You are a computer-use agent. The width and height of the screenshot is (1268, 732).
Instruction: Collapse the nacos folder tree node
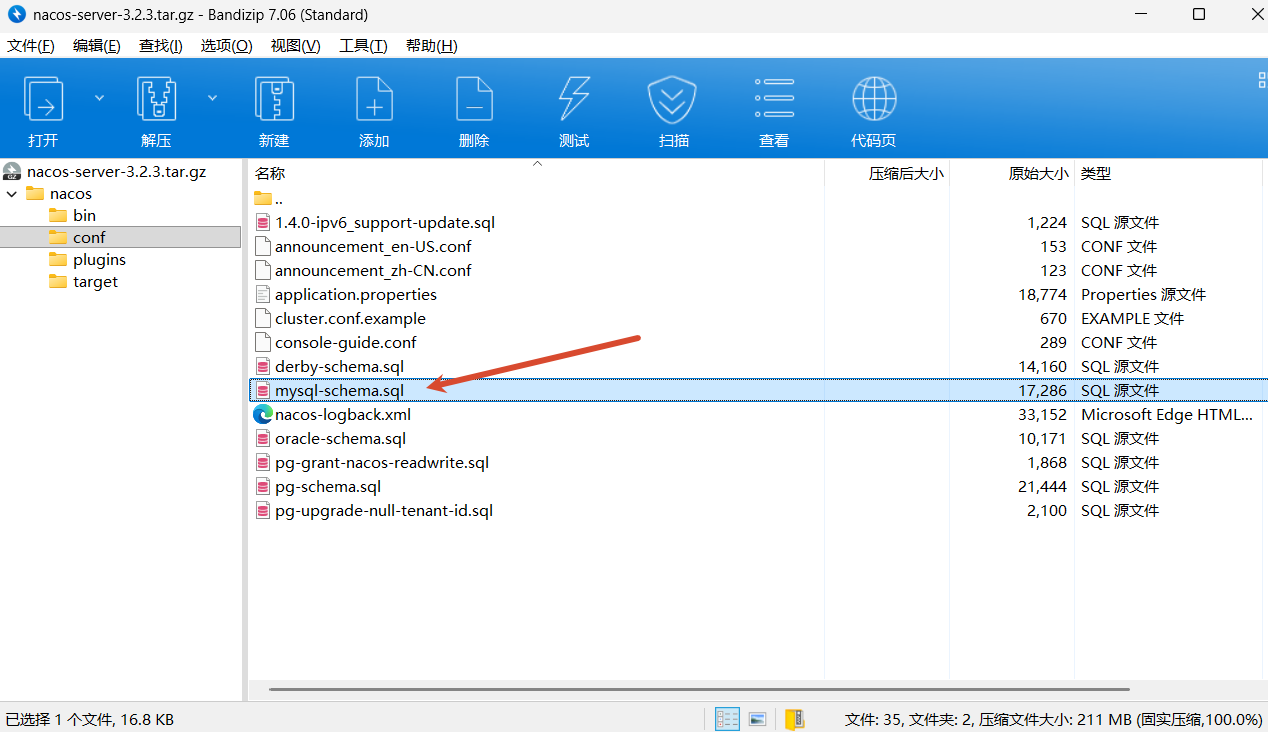coord(12,193)
